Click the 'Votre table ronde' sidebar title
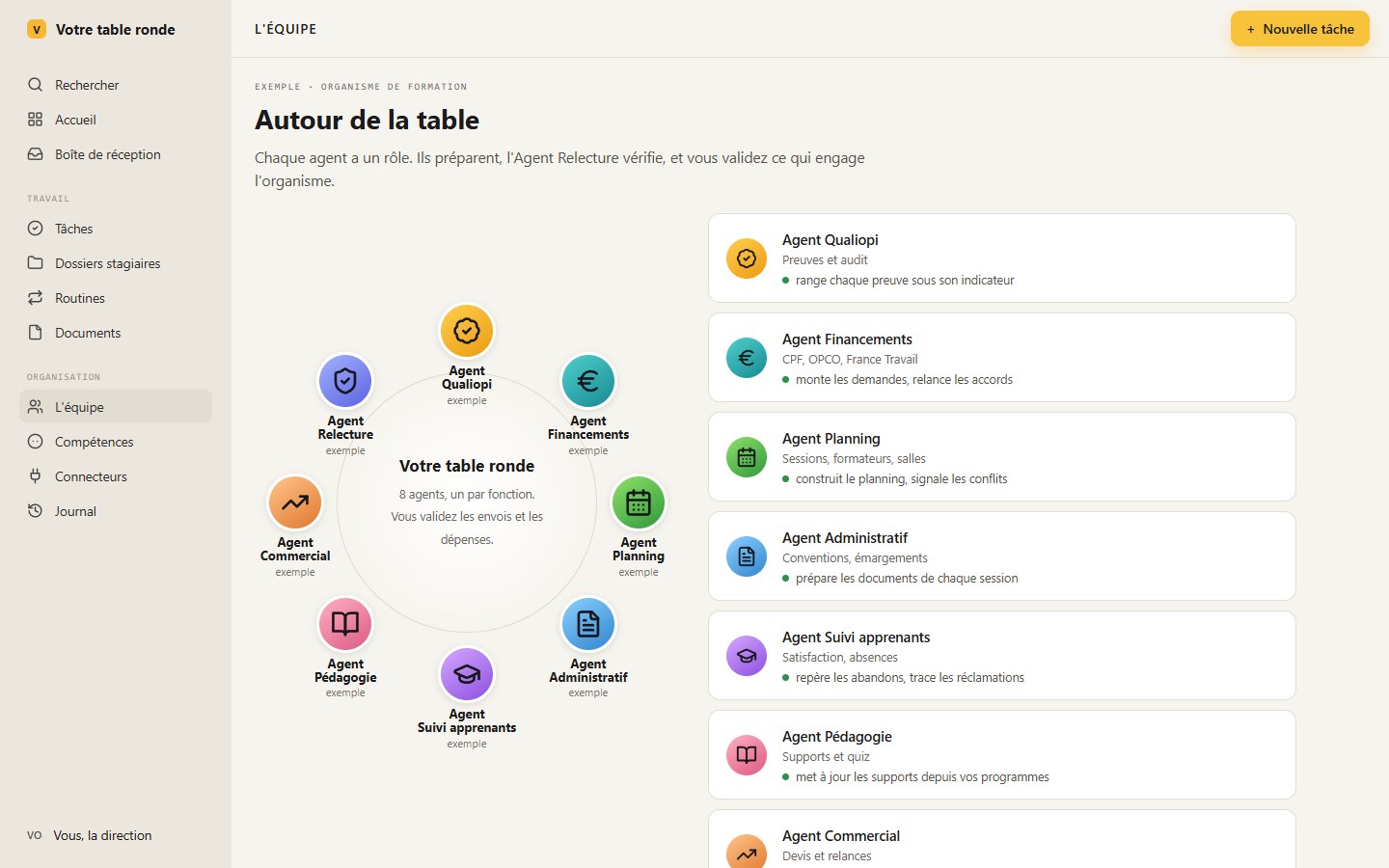 [x=116, y=30]
